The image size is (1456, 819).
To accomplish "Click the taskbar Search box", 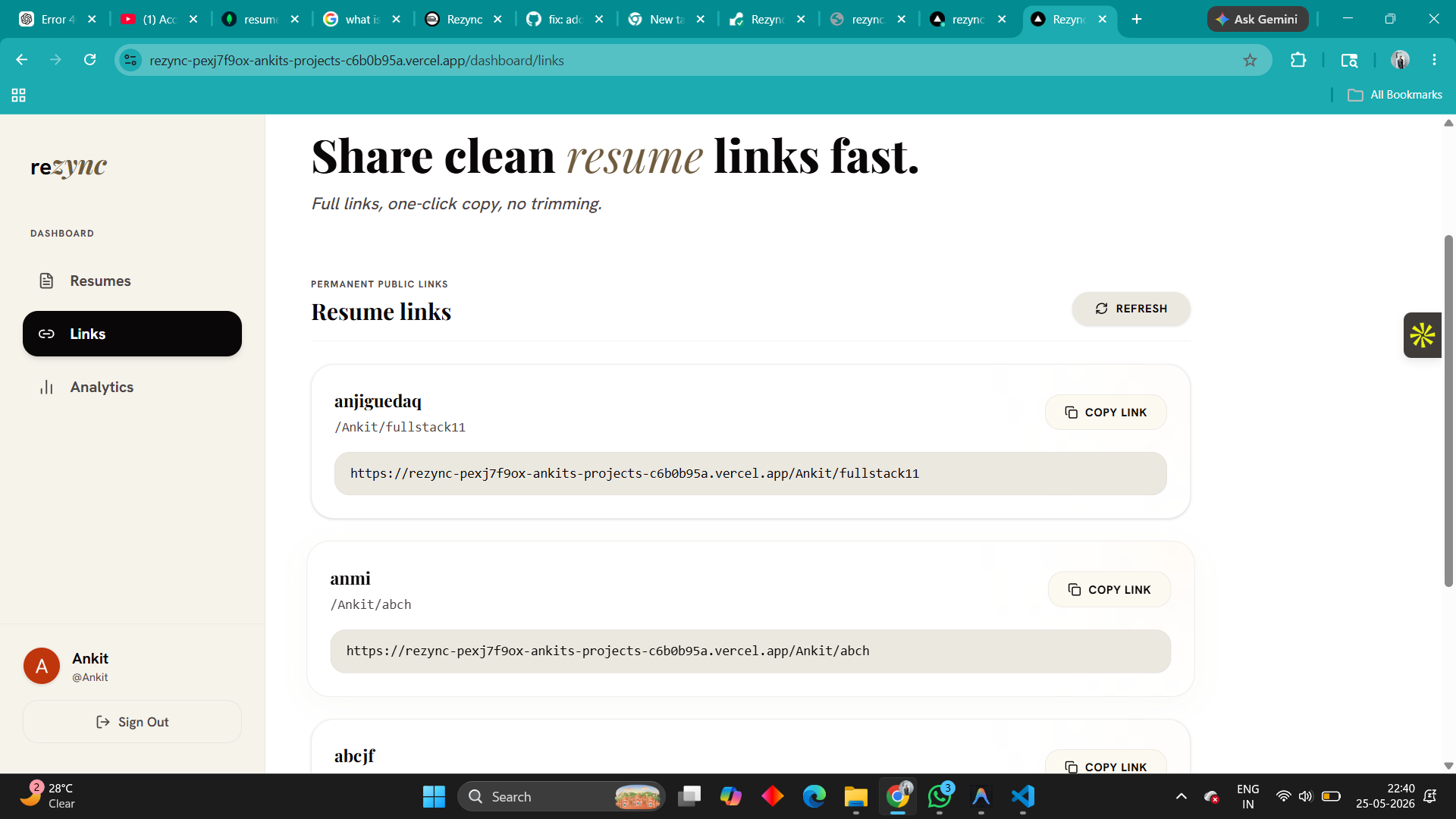I will coord(561,796).
